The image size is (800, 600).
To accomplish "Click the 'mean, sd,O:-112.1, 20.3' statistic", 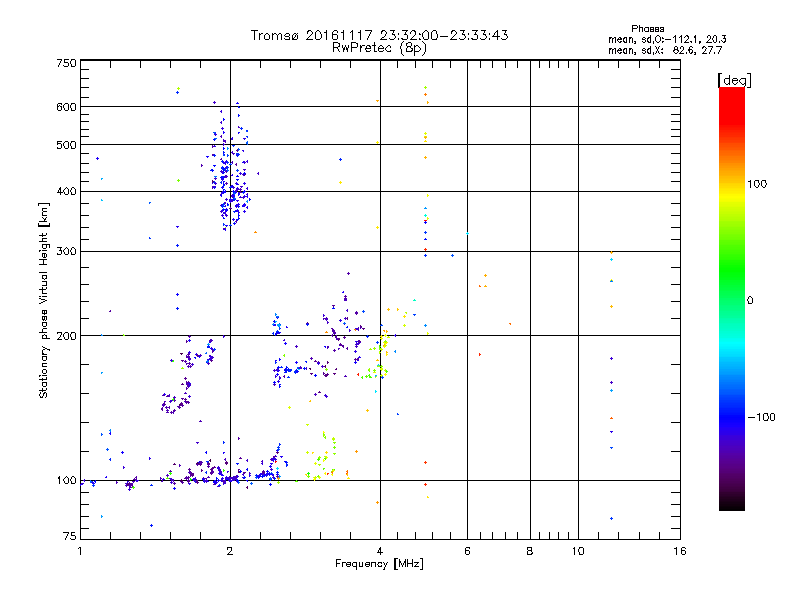I will (x=667, y=40).
